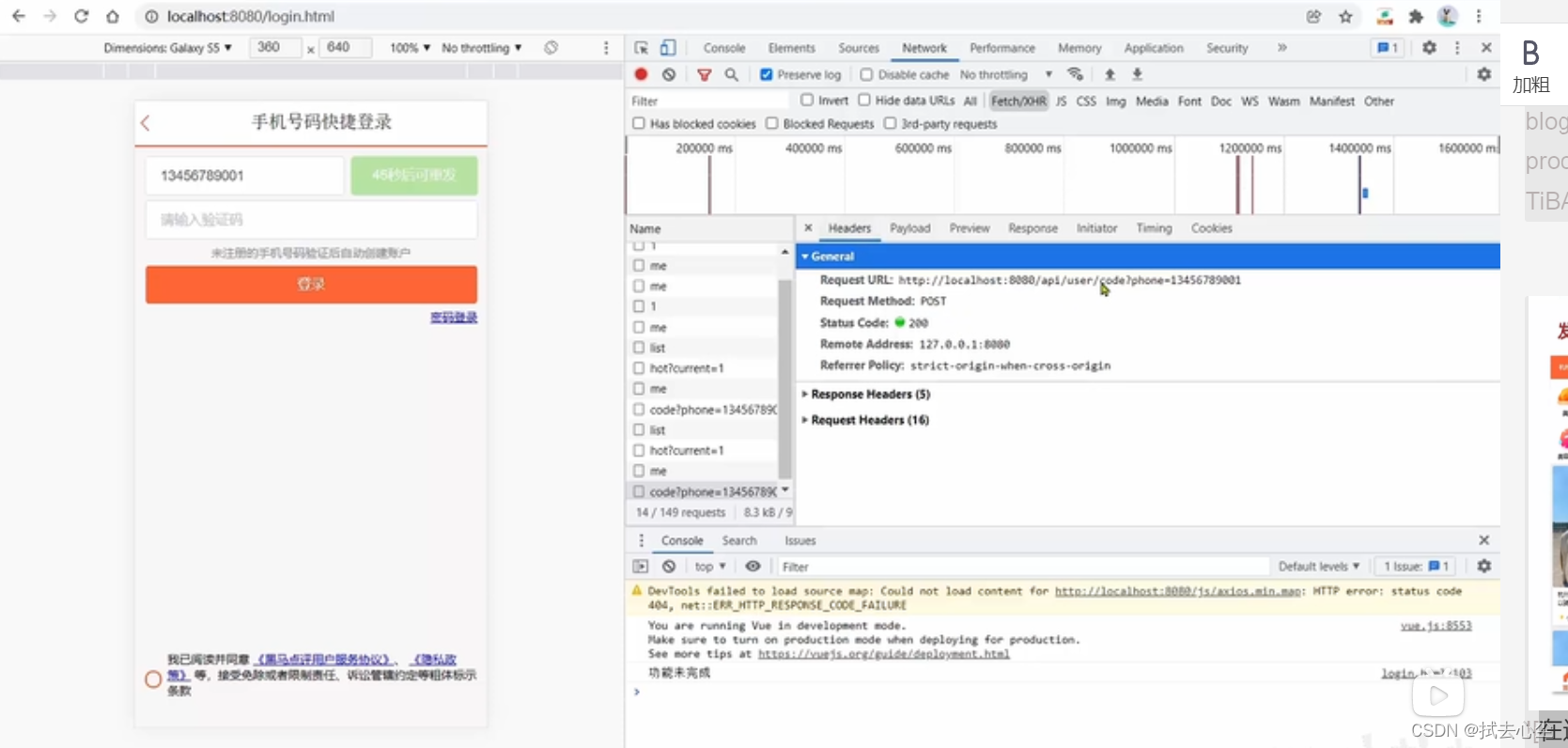Open network conditions wifi icon

(1076, 74)
